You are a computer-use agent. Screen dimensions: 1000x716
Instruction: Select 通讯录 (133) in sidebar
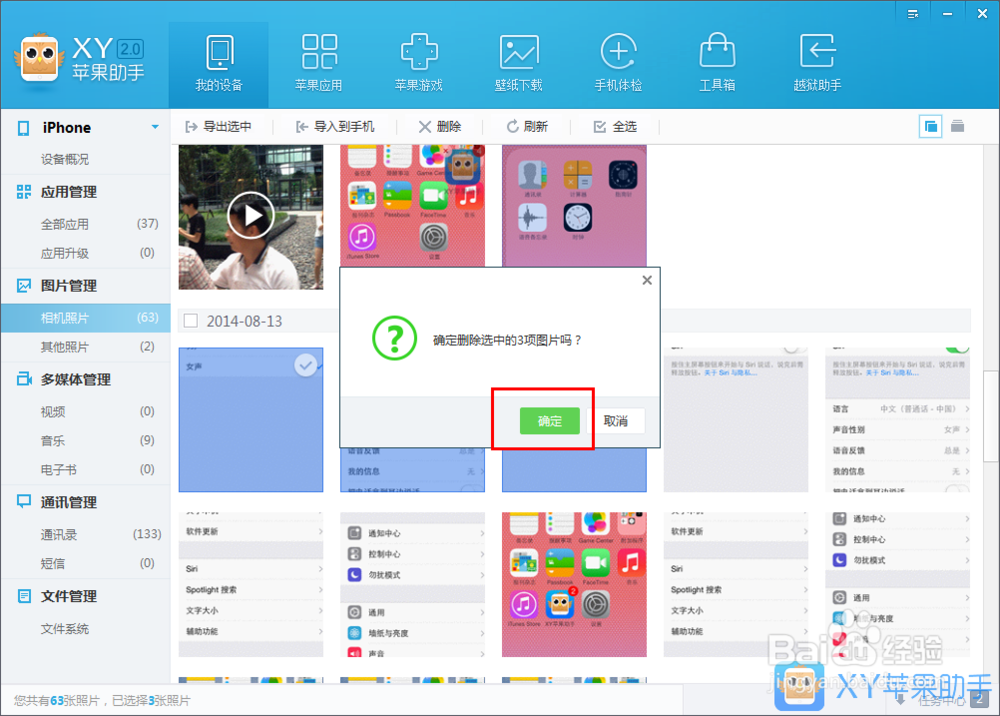(x=85, y=534)
